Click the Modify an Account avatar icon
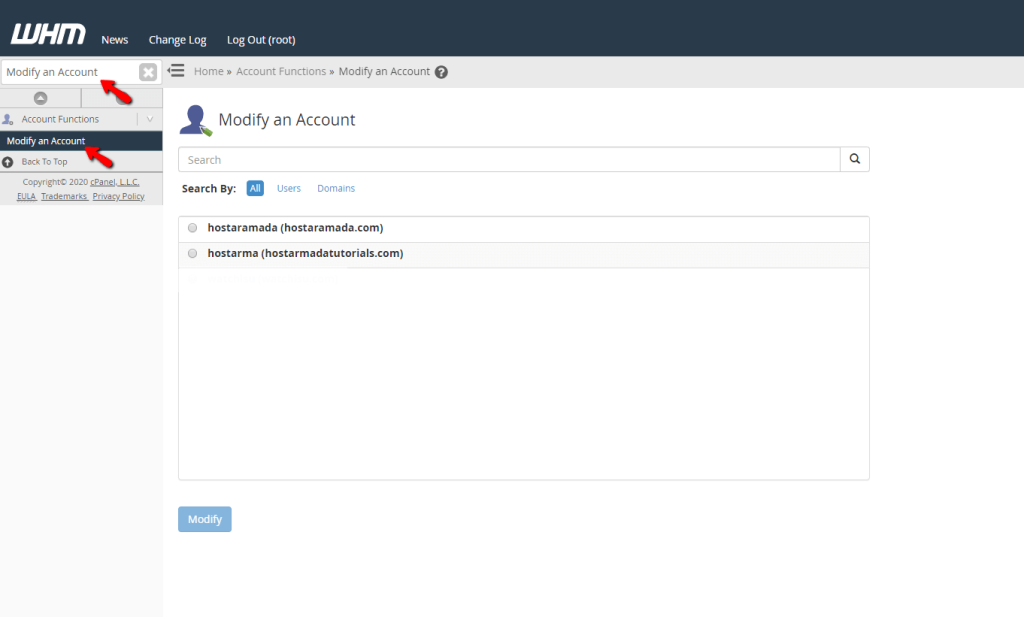This screenshot has width=1024, height=617. click(195, 119)
